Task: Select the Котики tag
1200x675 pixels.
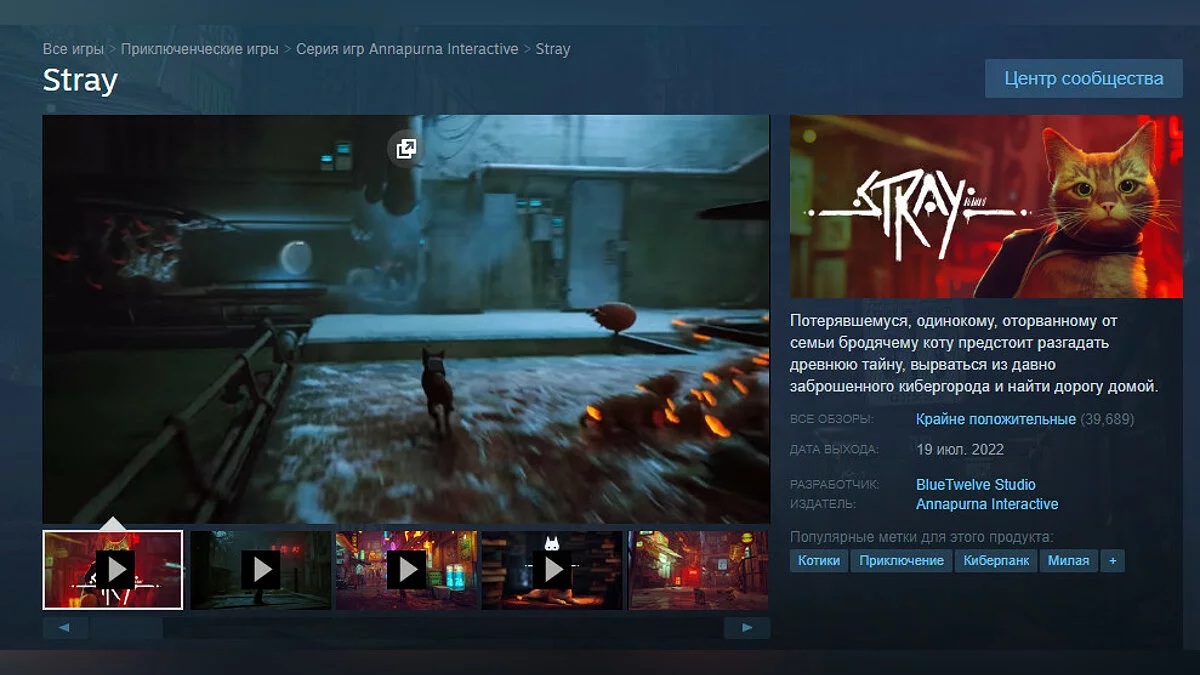Action: (819, 560)
